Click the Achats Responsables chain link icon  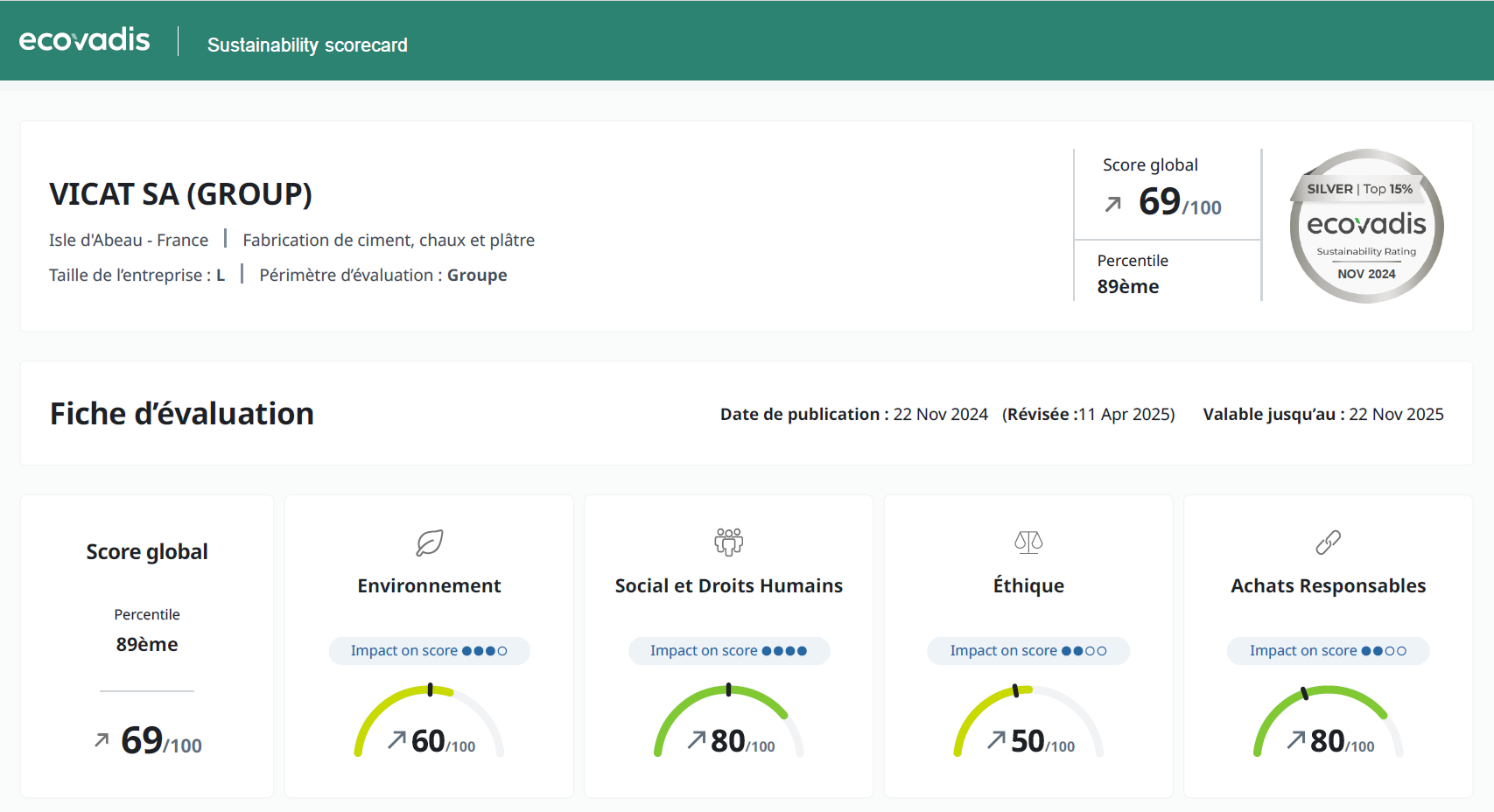point(1328,542)
